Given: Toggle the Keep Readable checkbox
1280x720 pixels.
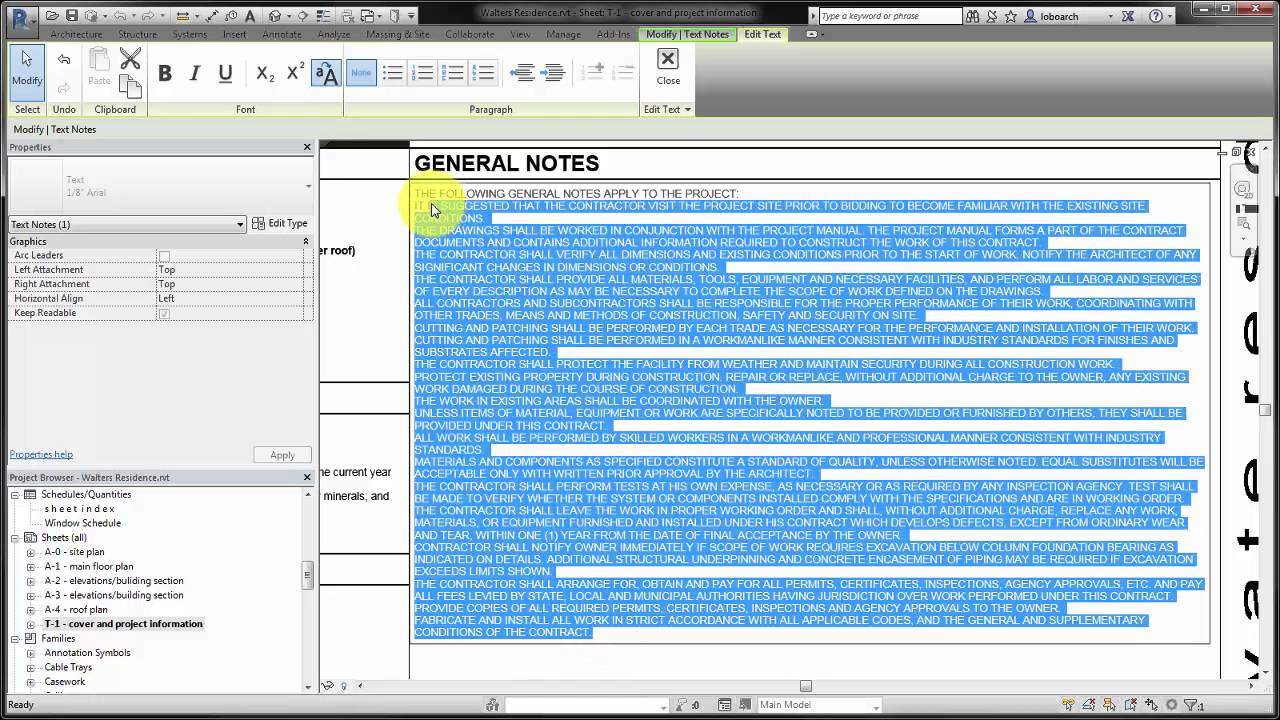Looking at the screenshot, I should tap(164, 312).
